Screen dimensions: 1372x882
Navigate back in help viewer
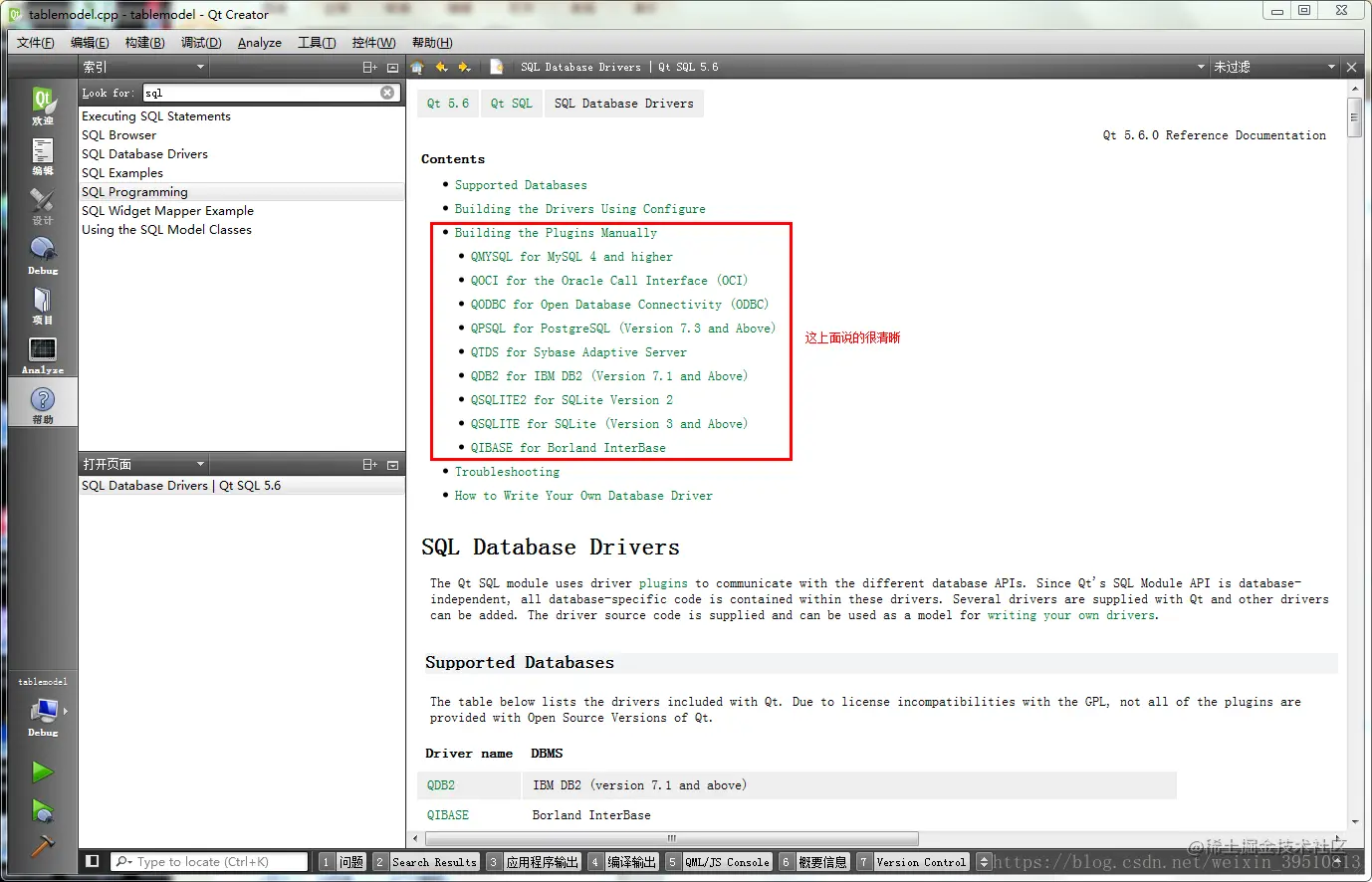click(442, 67)
